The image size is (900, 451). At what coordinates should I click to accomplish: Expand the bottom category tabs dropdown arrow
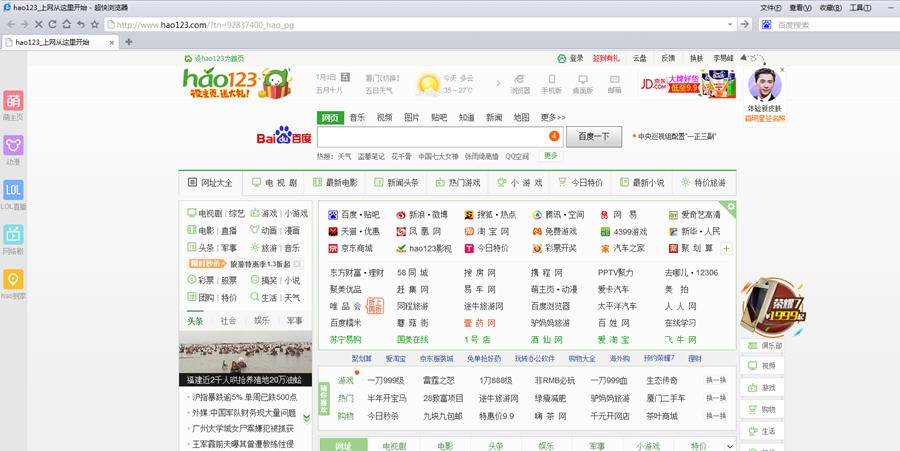[730, 446]
